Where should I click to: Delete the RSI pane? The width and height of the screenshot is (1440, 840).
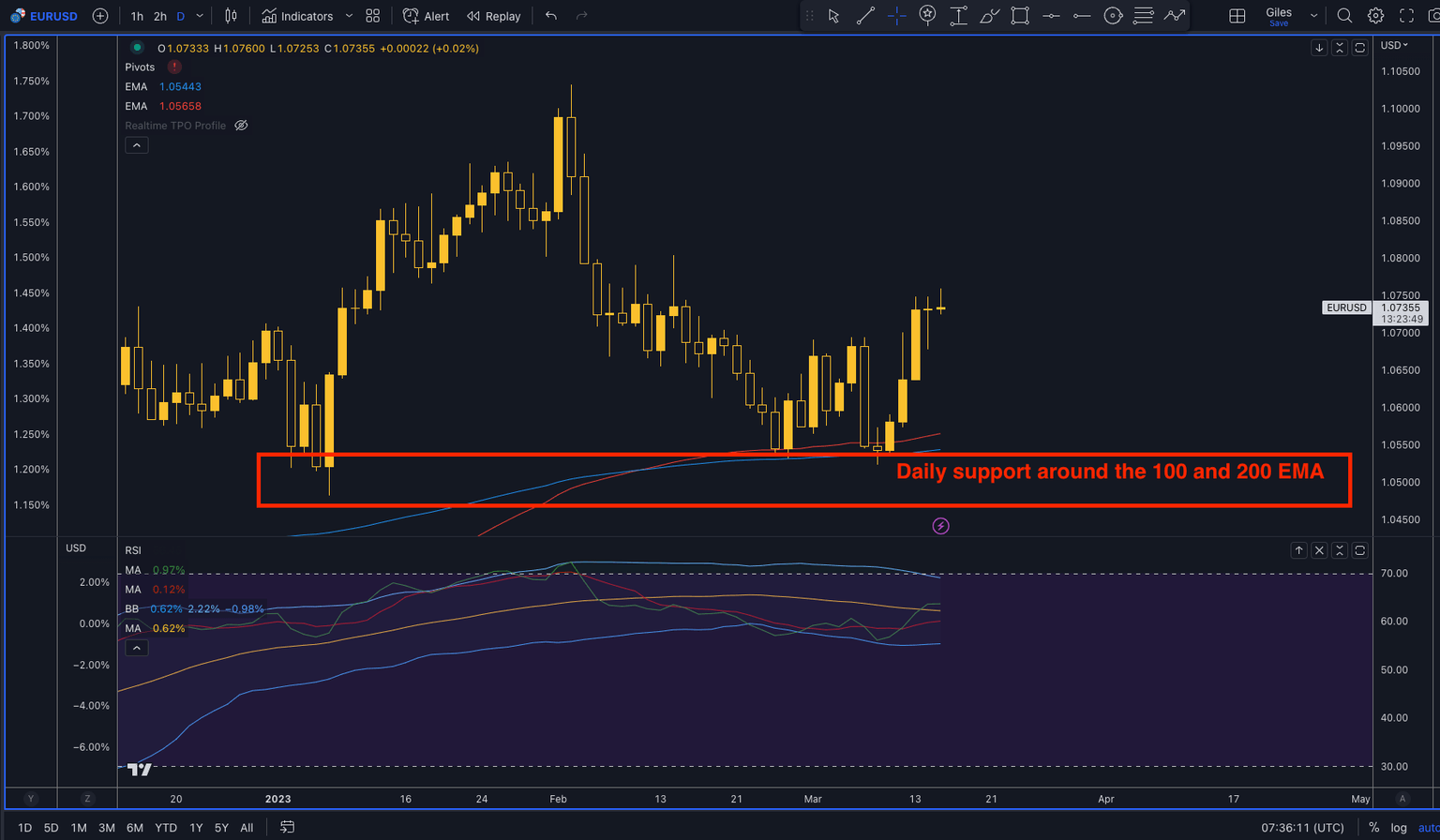coord(1319,550)
